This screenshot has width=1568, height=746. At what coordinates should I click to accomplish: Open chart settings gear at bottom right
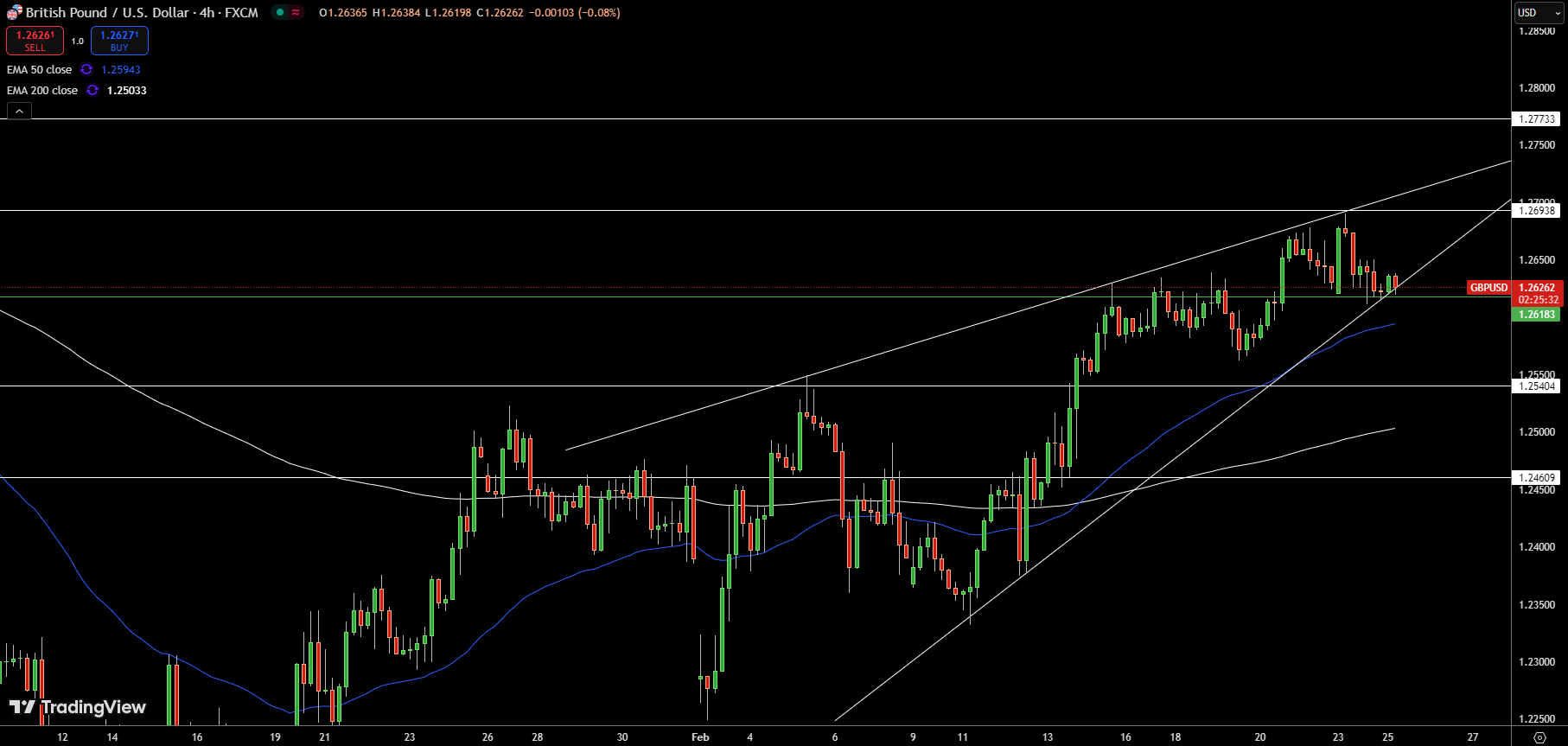(1539, 737)
